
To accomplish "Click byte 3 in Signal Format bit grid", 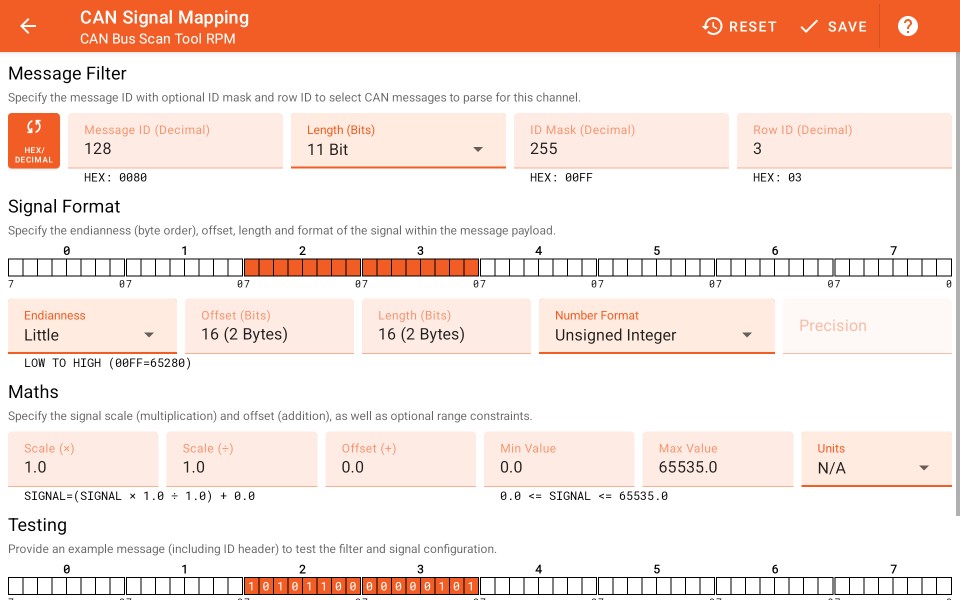I will 421,267.
